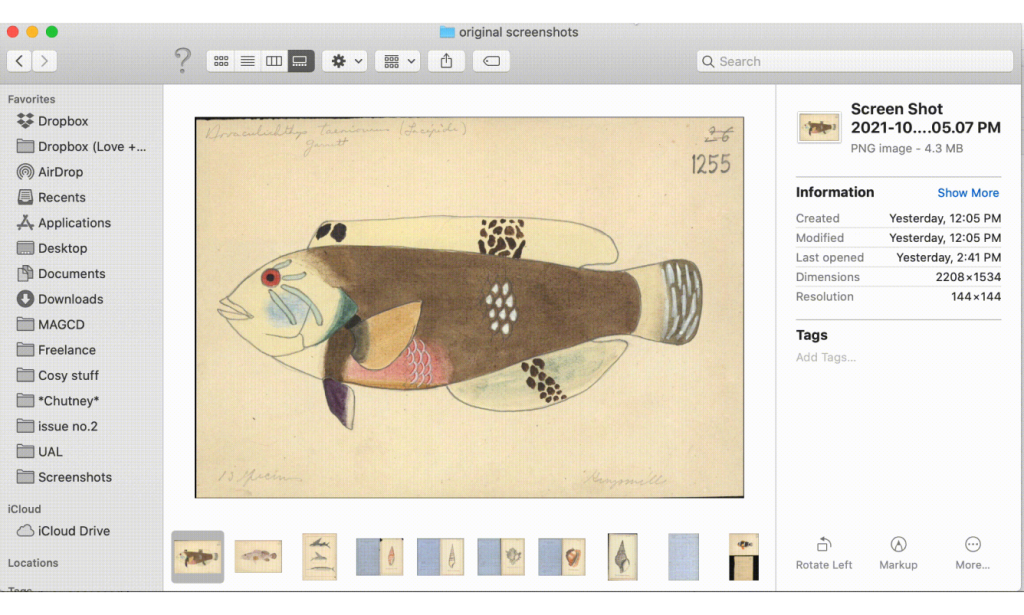Screen dimensions: 1024x615
Task: Click Rotate Left action
Action: point(824,554)
